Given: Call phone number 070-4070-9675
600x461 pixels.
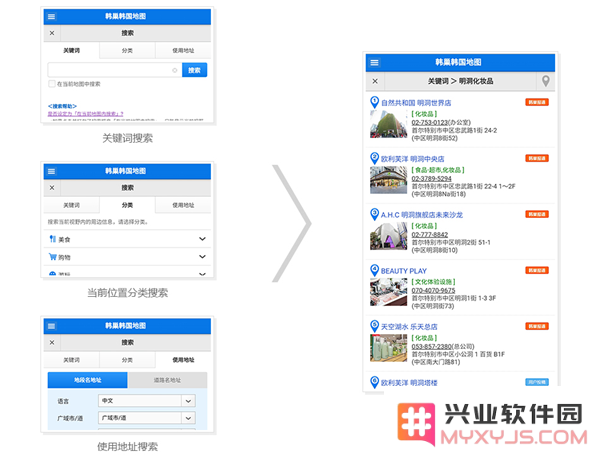Looking at the screenshot, I should click(x=433, y=290).
